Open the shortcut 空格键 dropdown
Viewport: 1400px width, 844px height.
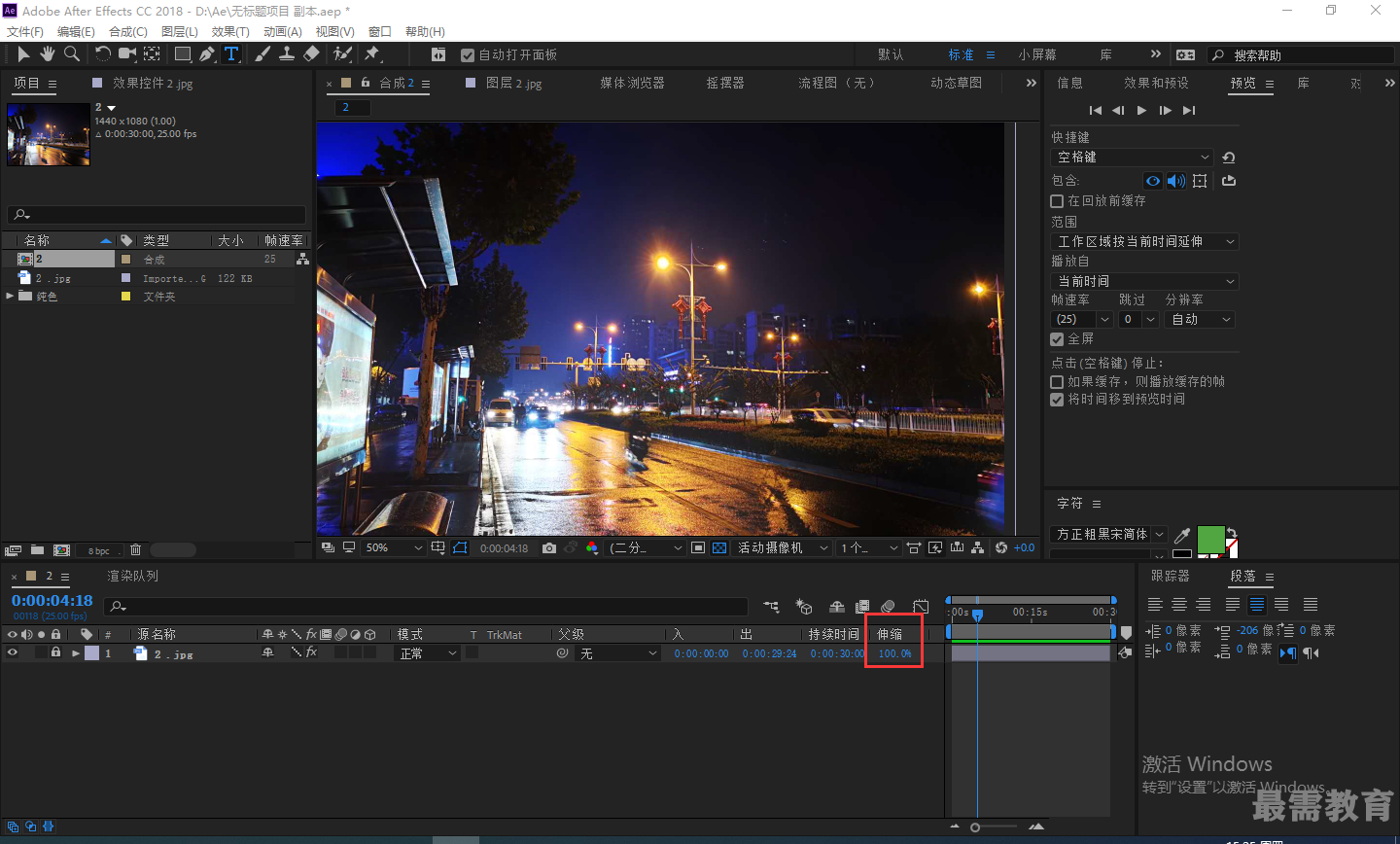click(1133, 158)
